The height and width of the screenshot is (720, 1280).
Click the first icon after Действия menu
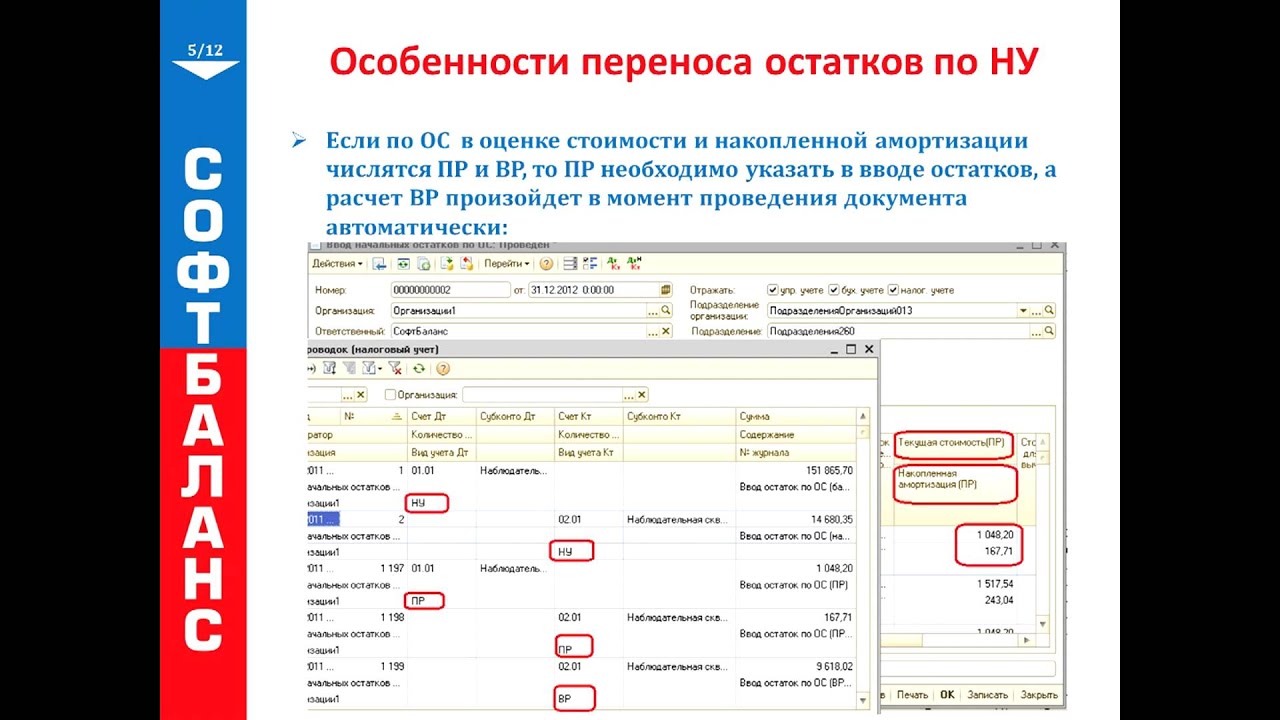point(379,264)
